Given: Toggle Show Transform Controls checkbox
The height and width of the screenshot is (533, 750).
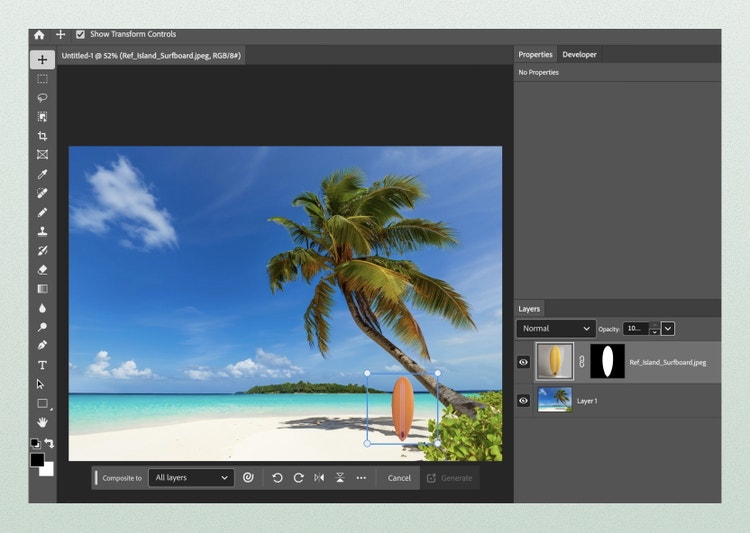Looking at the screenshot, I should point(80,34).
